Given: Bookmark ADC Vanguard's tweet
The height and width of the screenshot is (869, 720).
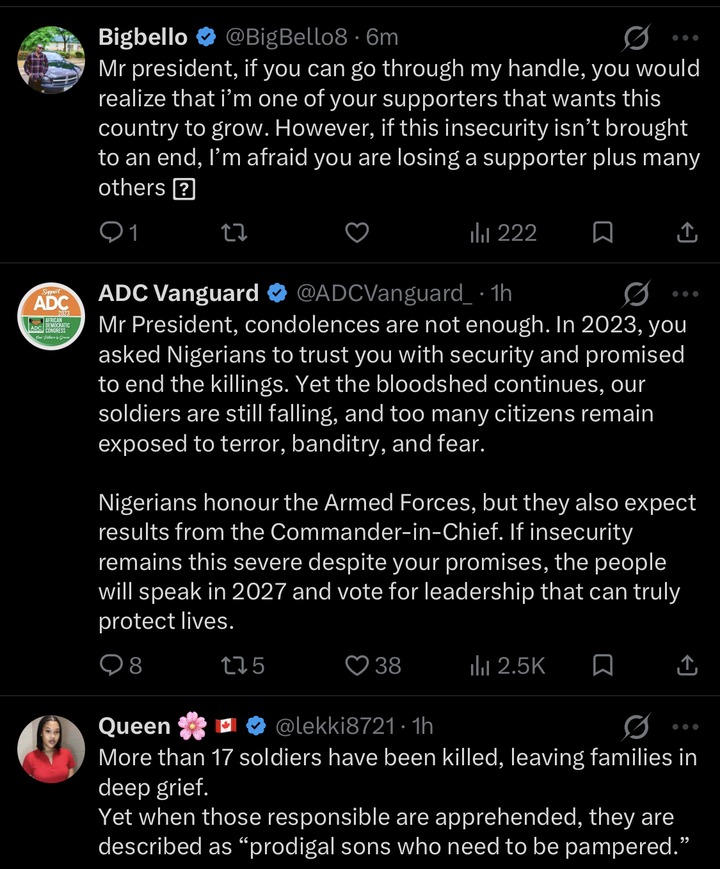Looking at the screenshot, I should [603, 664].
